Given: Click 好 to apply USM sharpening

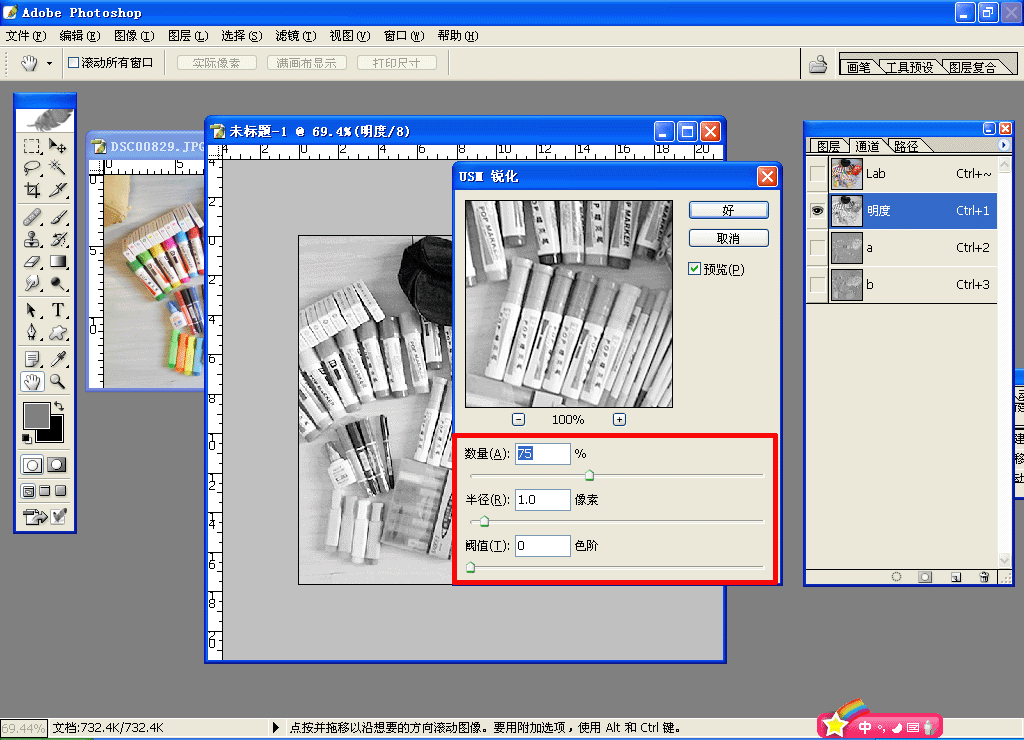Looking at the screenshot, I should (728, 210).
